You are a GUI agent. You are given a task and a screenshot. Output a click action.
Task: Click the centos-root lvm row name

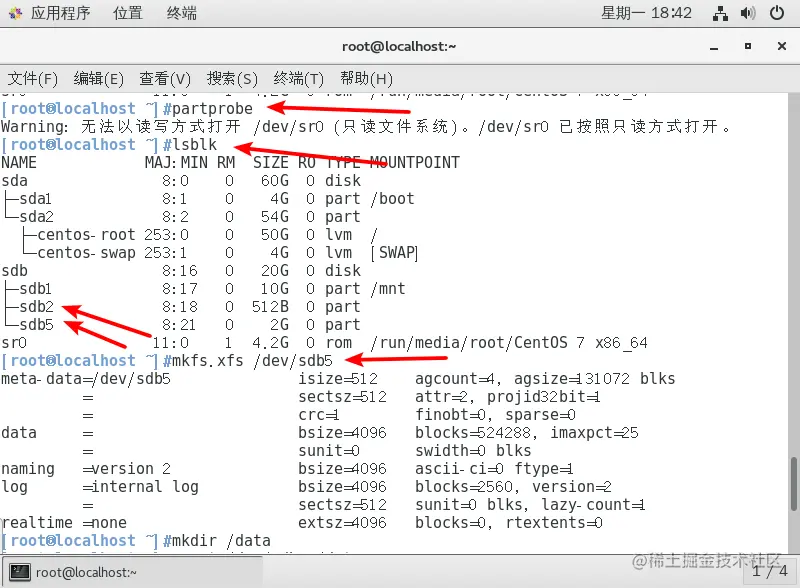tap(86, 235)
